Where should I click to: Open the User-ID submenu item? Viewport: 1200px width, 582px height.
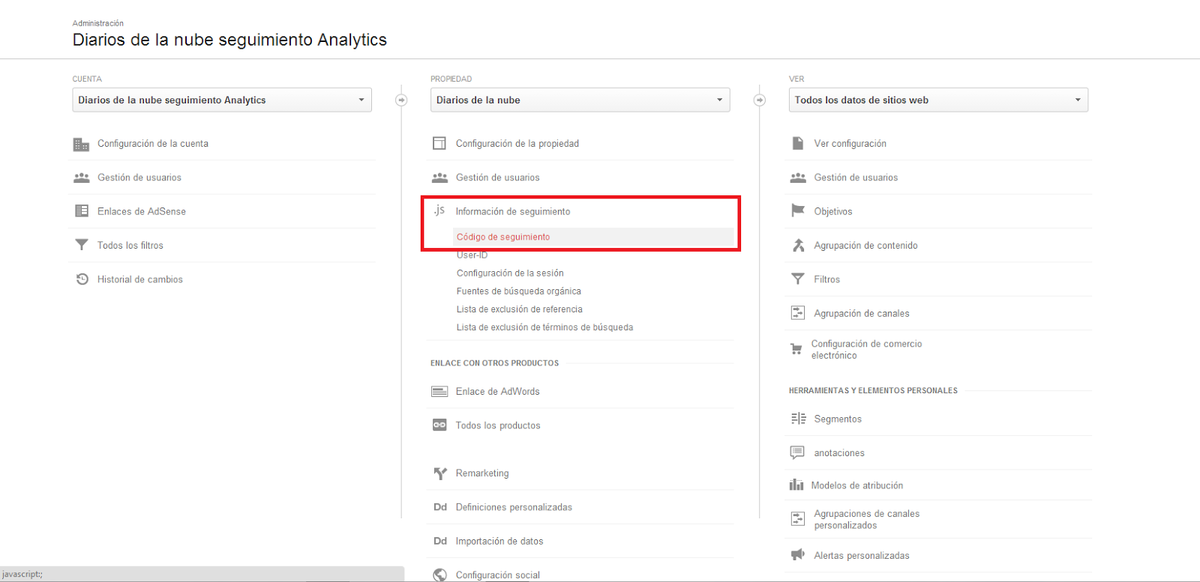click(x=472, y=255)
